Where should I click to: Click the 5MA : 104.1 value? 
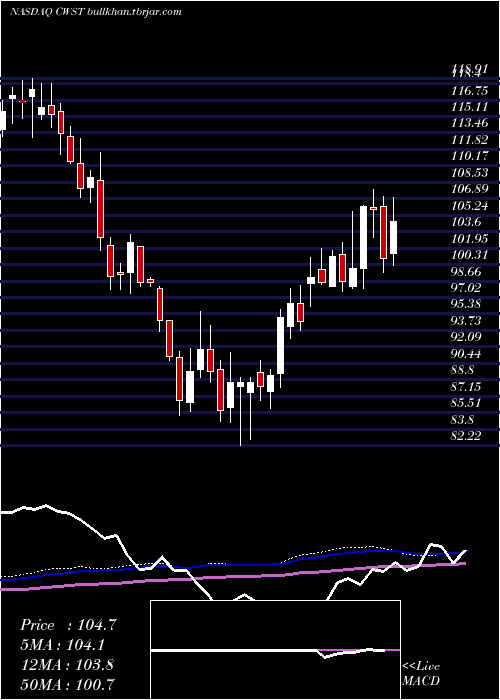click(65, 645)
